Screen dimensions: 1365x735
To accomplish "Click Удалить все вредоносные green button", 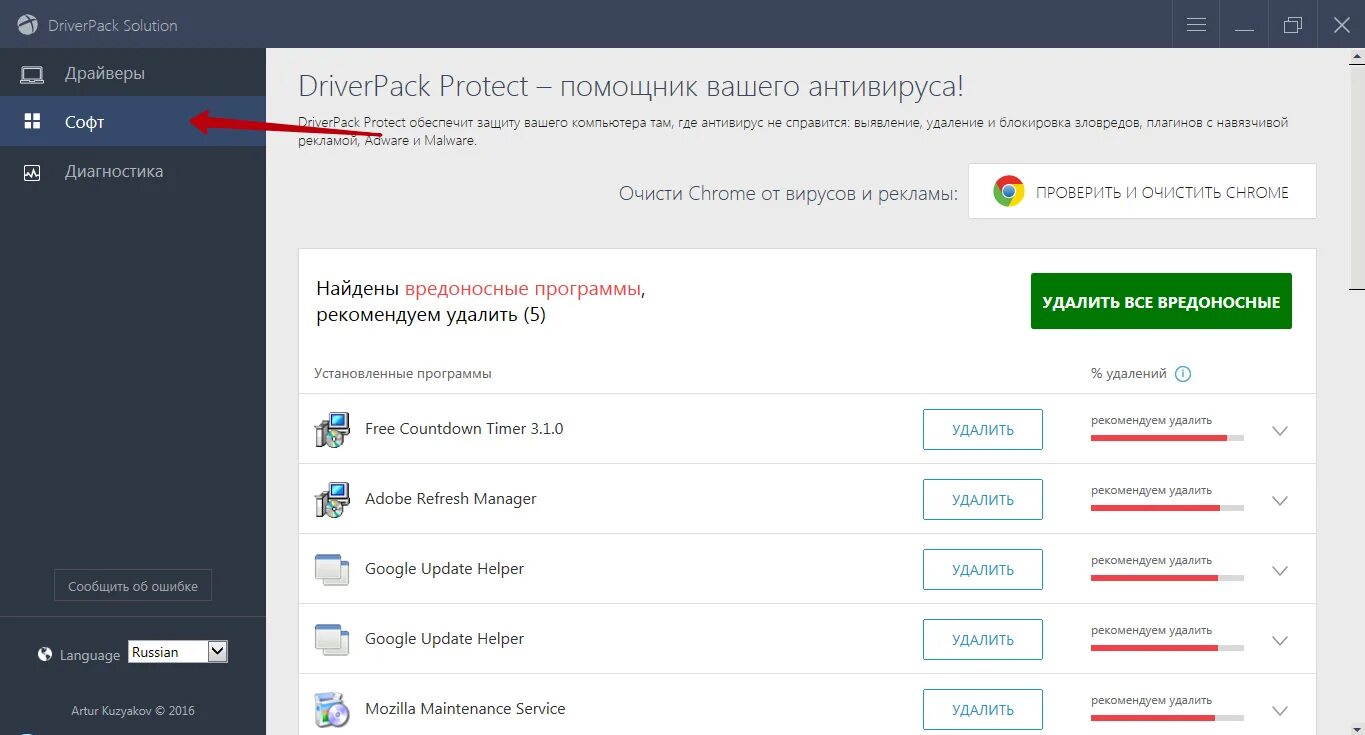I will click(1161, 301).
